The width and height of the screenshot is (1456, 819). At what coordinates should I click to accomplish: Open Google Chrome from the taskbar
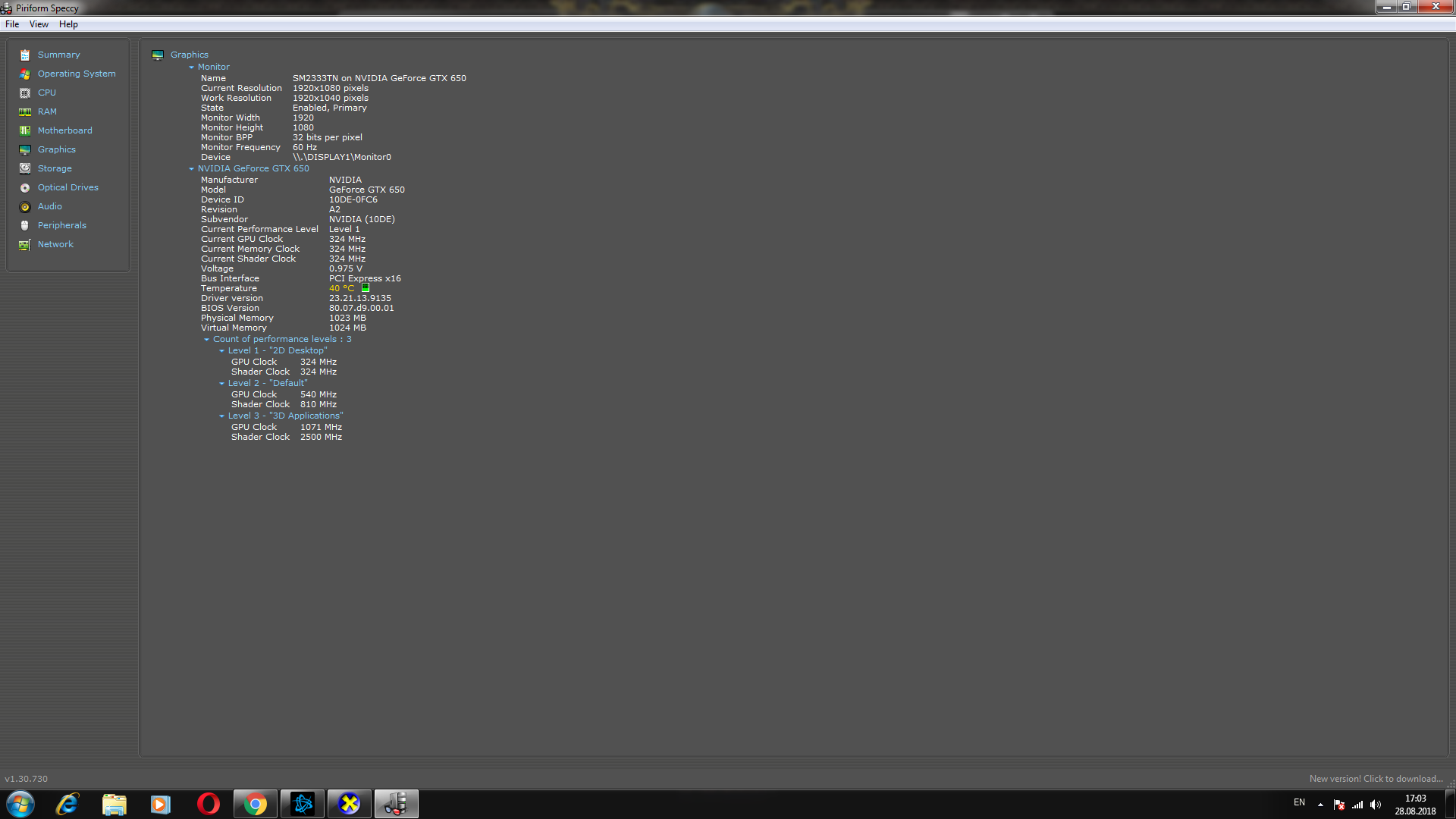click(x=256, y=804)
